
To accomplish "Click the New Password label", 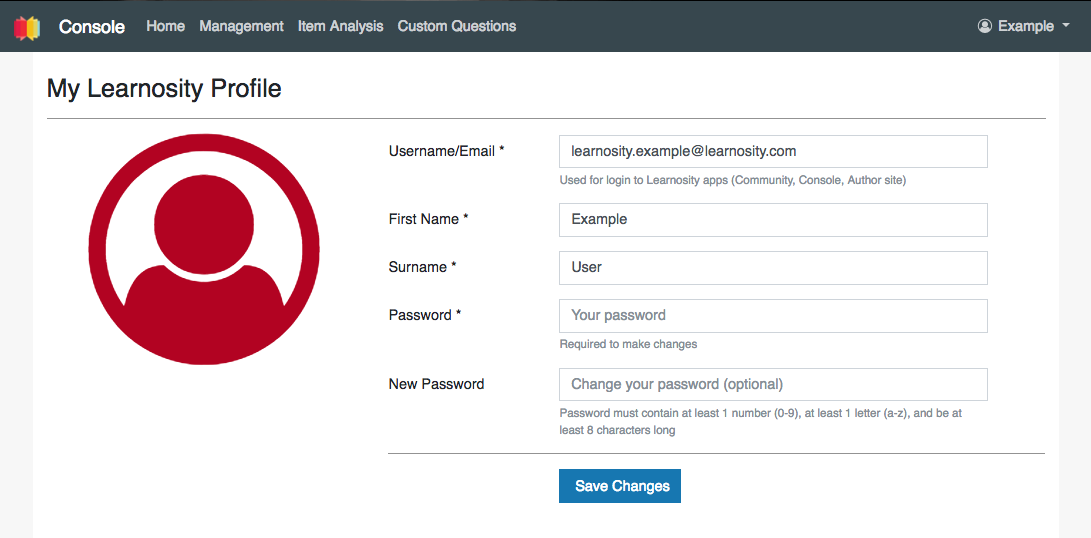I will point(436,384).
